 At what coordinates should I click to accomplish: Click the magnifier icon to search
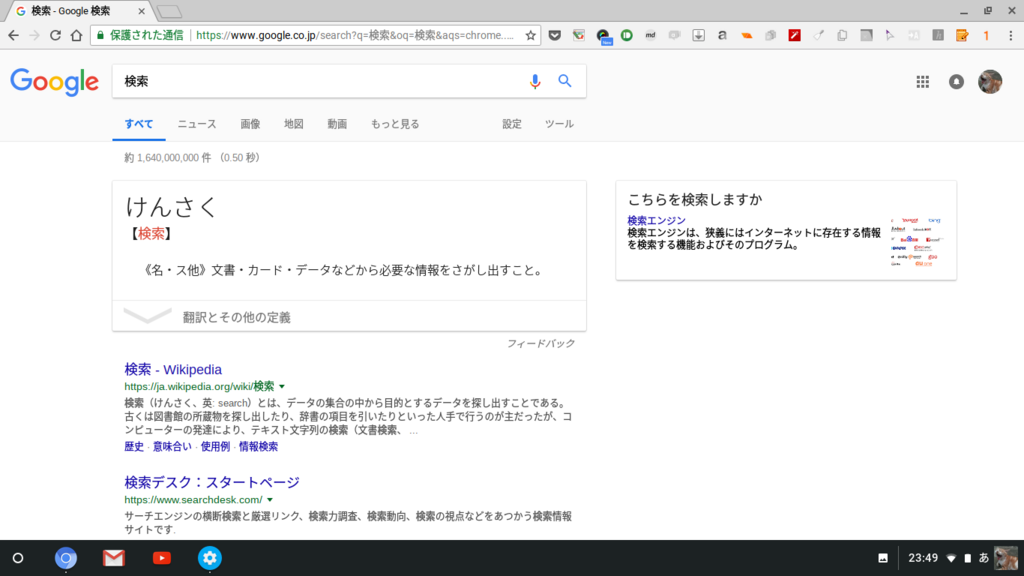565,80
